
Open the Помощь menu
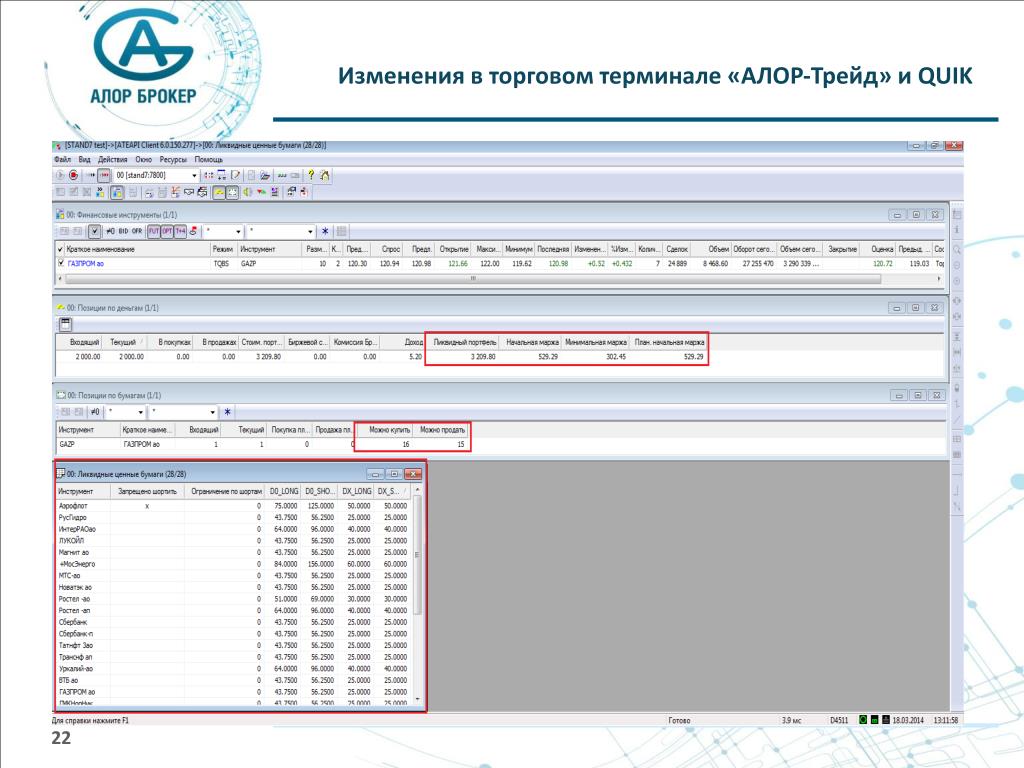point(208,159)
